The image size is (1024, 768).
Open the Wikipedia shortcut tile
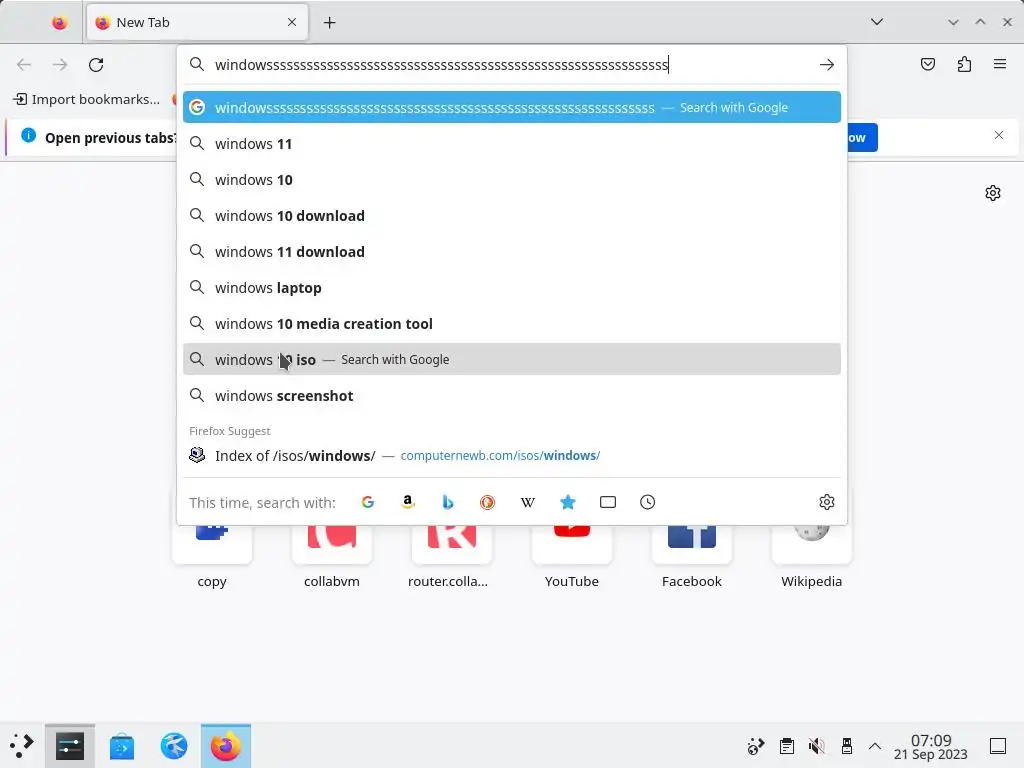[x=812, y=555]
